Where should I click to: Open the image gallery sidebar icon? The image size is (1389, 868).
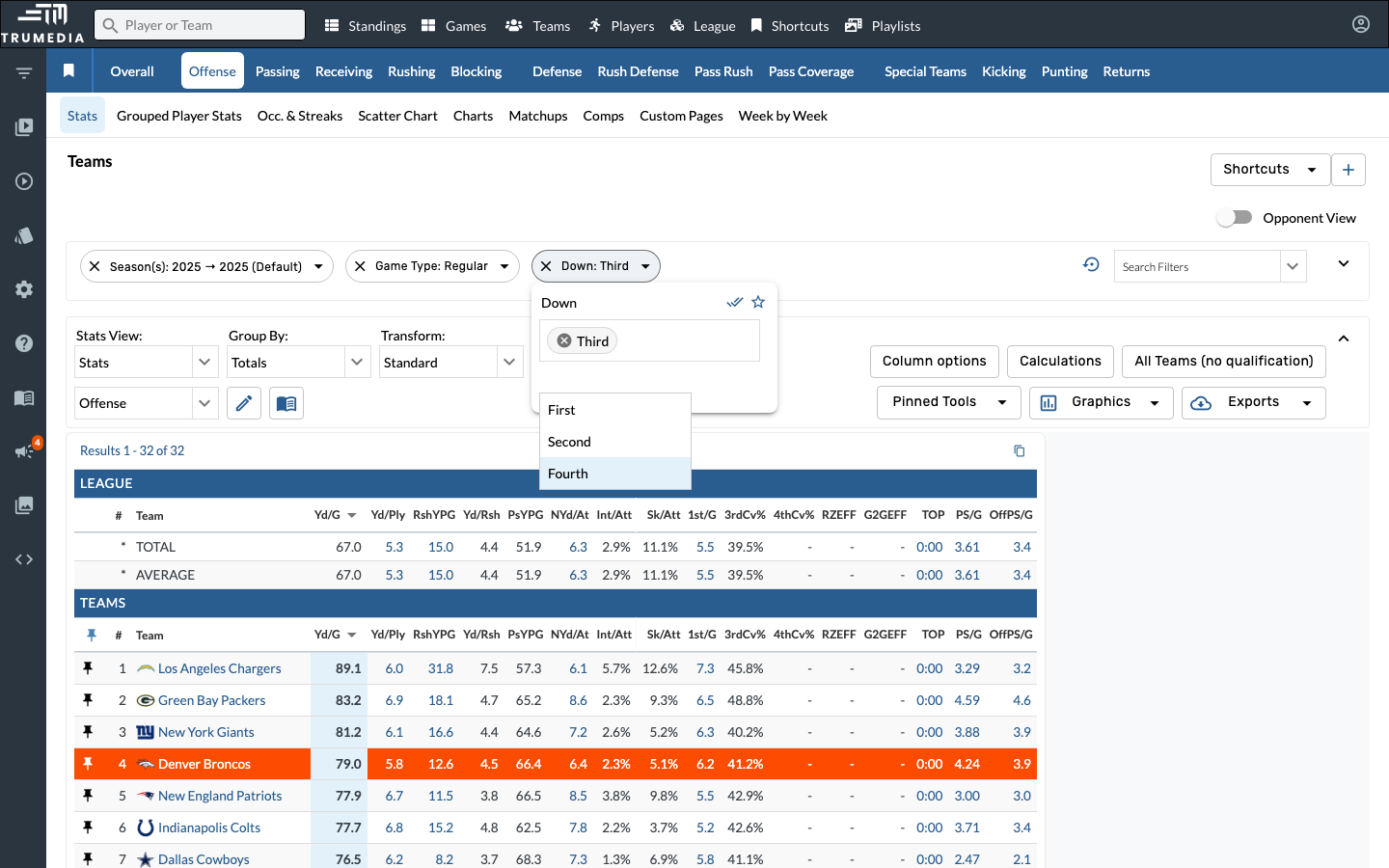pyautogui.click(x=24, y=505)
